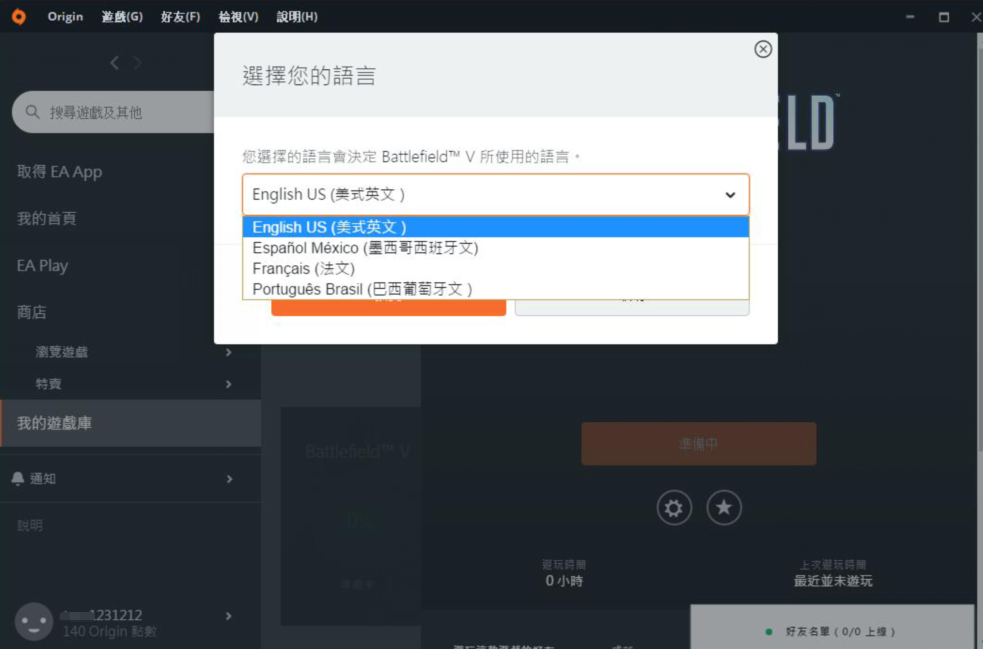
Task: Open the game settings gear icon
Action: [674, 507]
